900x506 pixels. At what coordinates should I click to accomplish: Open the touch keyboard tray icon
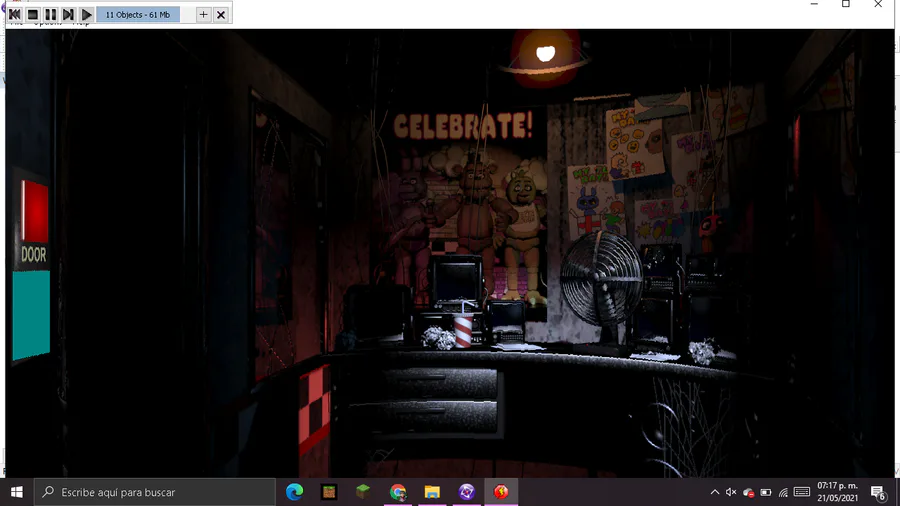802,492
